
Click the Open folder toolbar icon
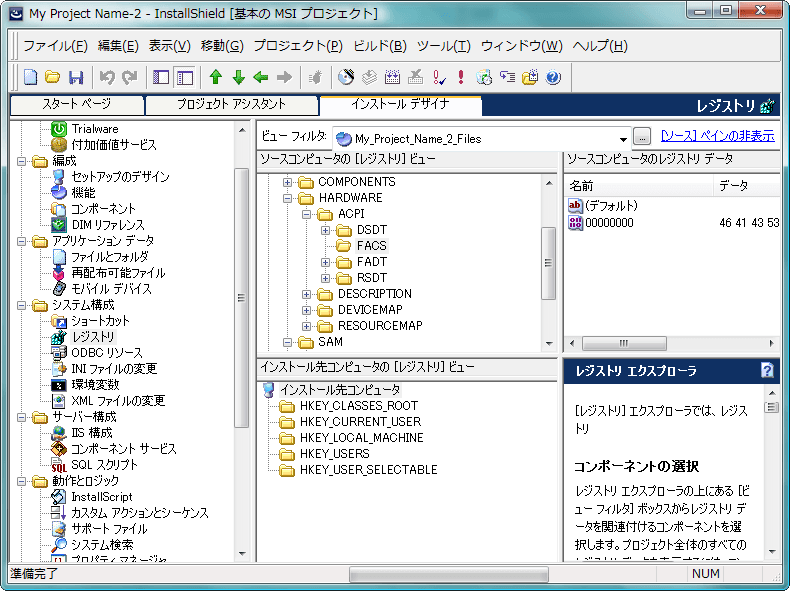[x=52, y=77]
